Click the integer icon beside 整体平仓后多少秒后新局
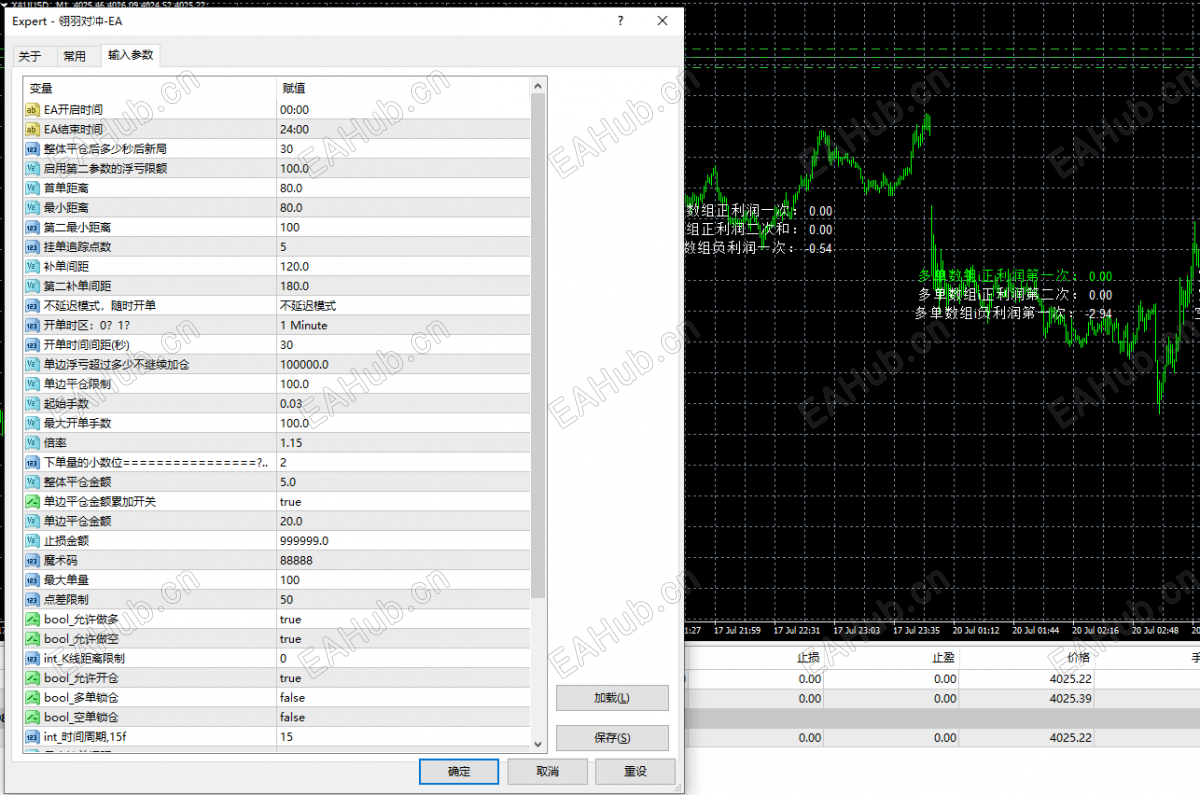The image size is (1200, 795). point(32,149)
